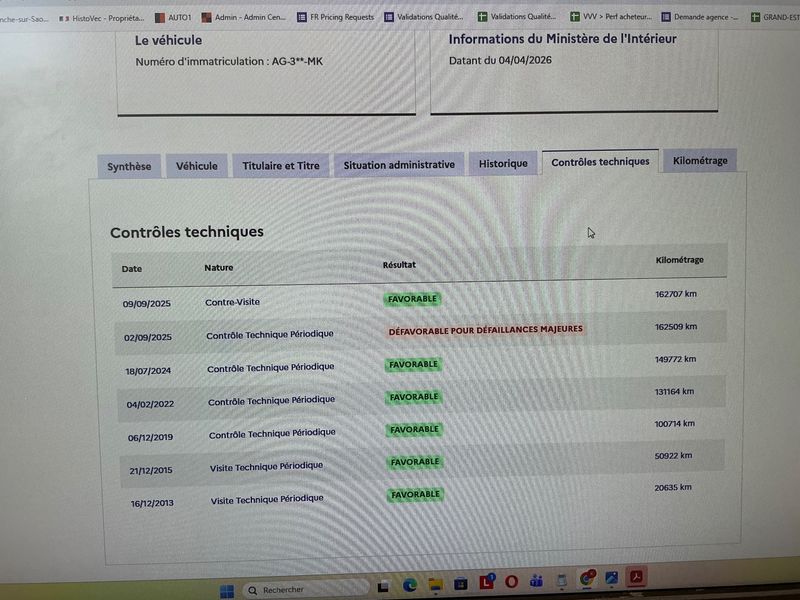Select the date 09/09/2025
Image resolution: width=800 pixels, height=600 pixels.
click(146, 304)
